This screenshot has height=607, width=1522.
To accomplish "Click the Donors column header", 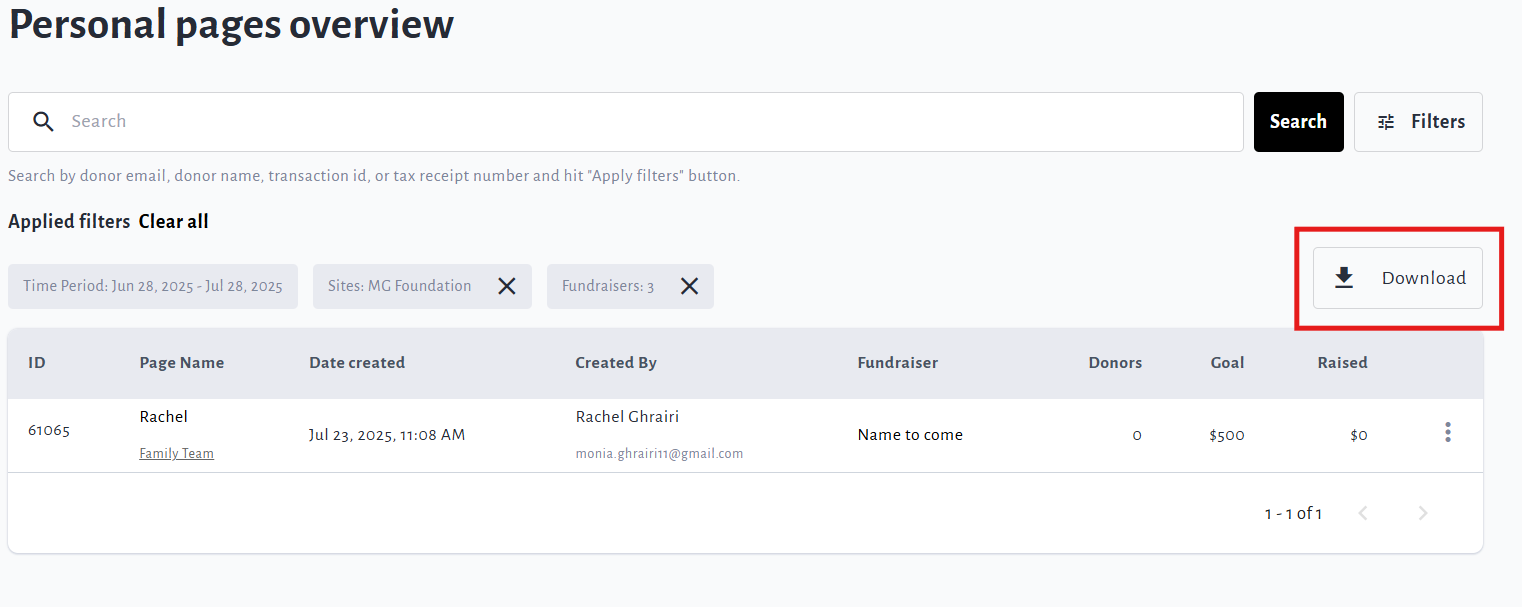I will tap(1115, 363).
